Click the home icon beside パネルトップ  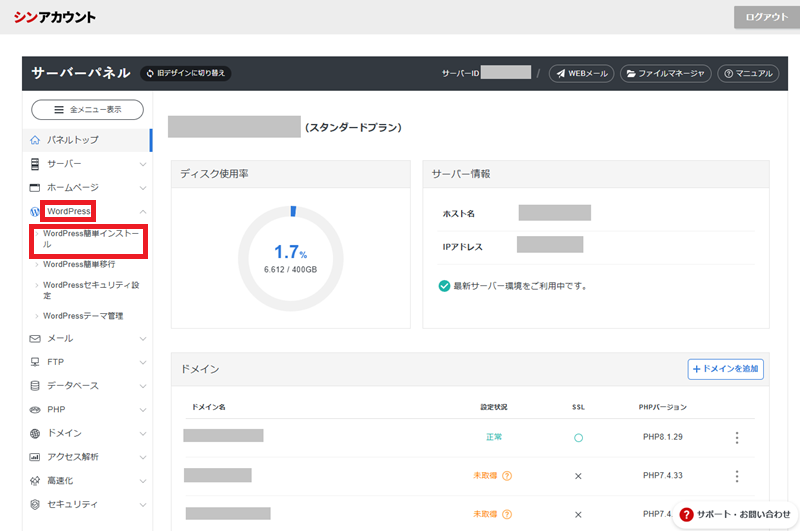[x=36, y=140]
